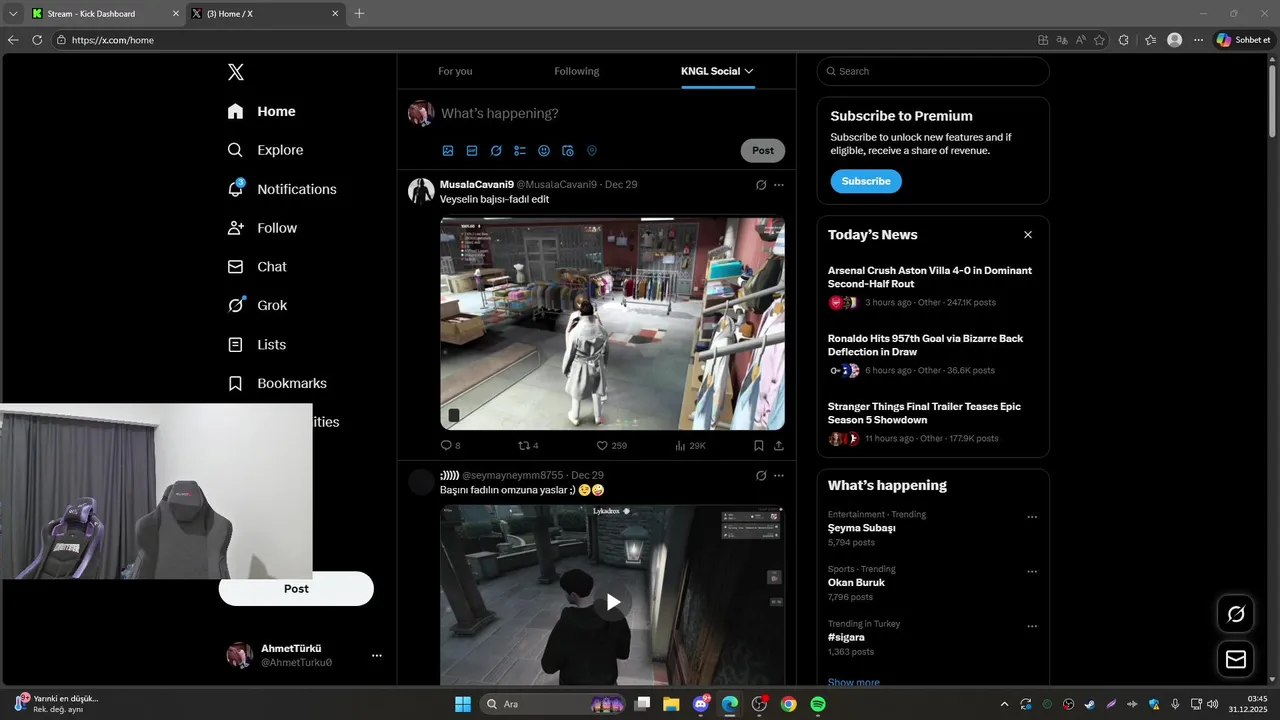Open Lists in the X sidebar
This screenshot has height=720, width=1280.
click(257, 344)
